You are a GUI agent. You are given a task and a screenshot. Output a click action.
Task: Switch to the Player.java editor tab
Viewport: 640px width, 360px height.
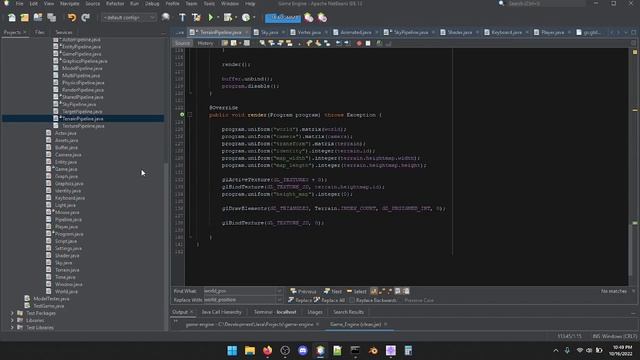(x=553, y=32)
